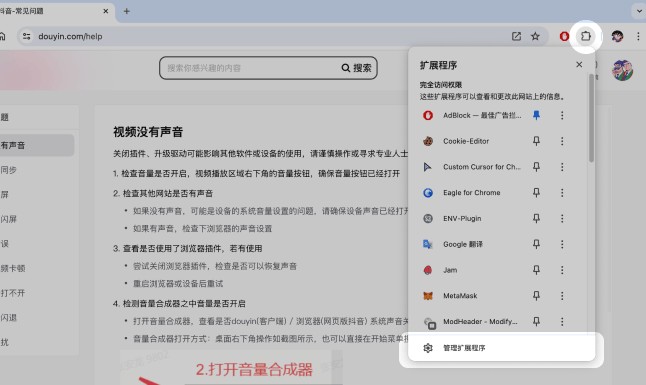
Task: Pin Custom Cursor to toolbar
Action: pos(536,167)
